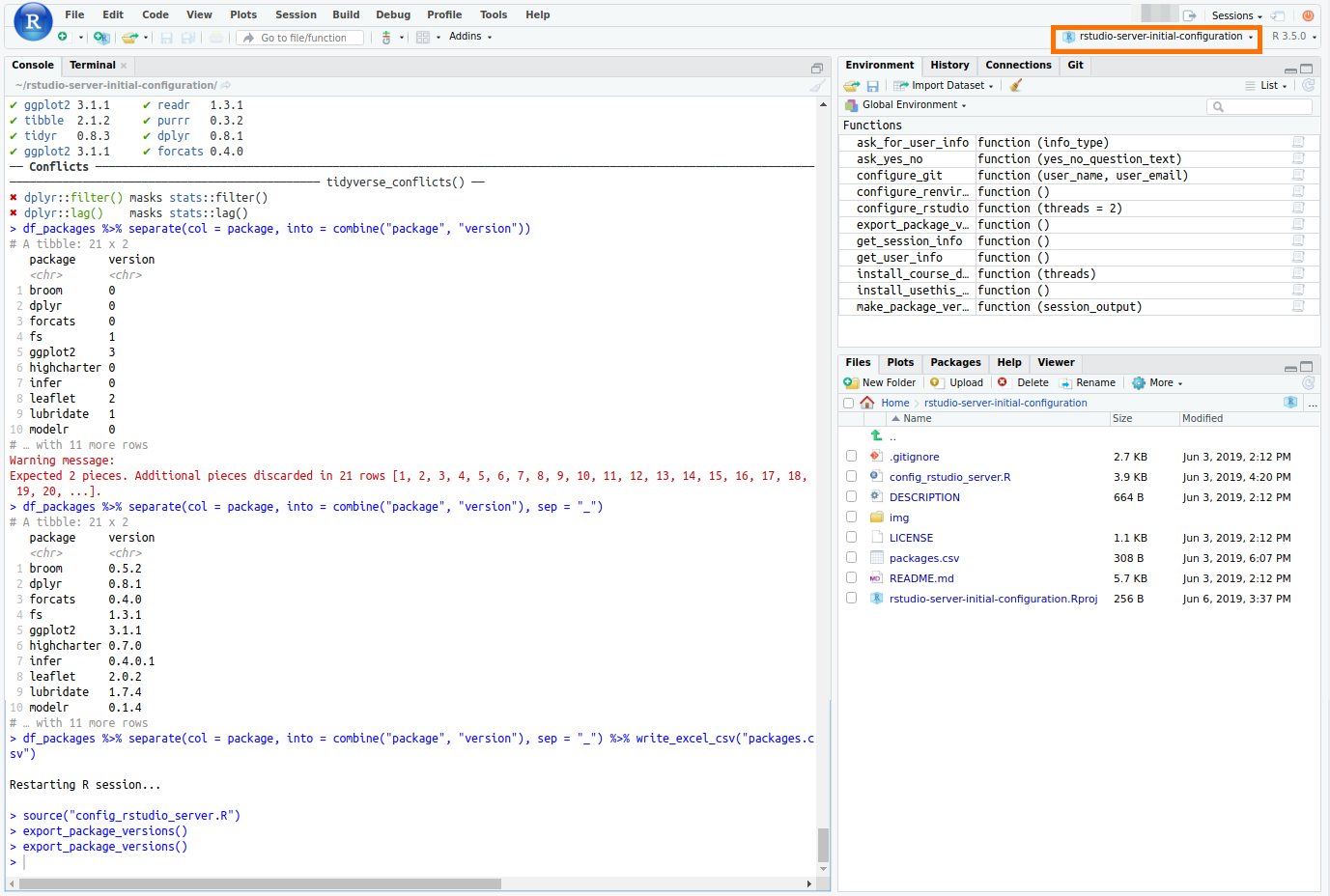Sort files by Modified column header
1330x896 pixels.
(1202, 419)
